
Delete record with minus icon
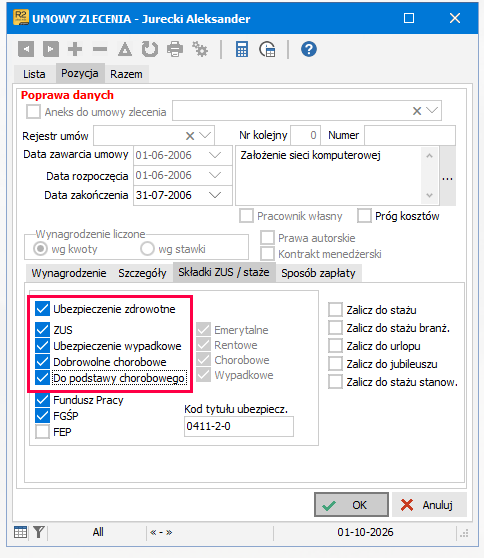tap(100, 49)
